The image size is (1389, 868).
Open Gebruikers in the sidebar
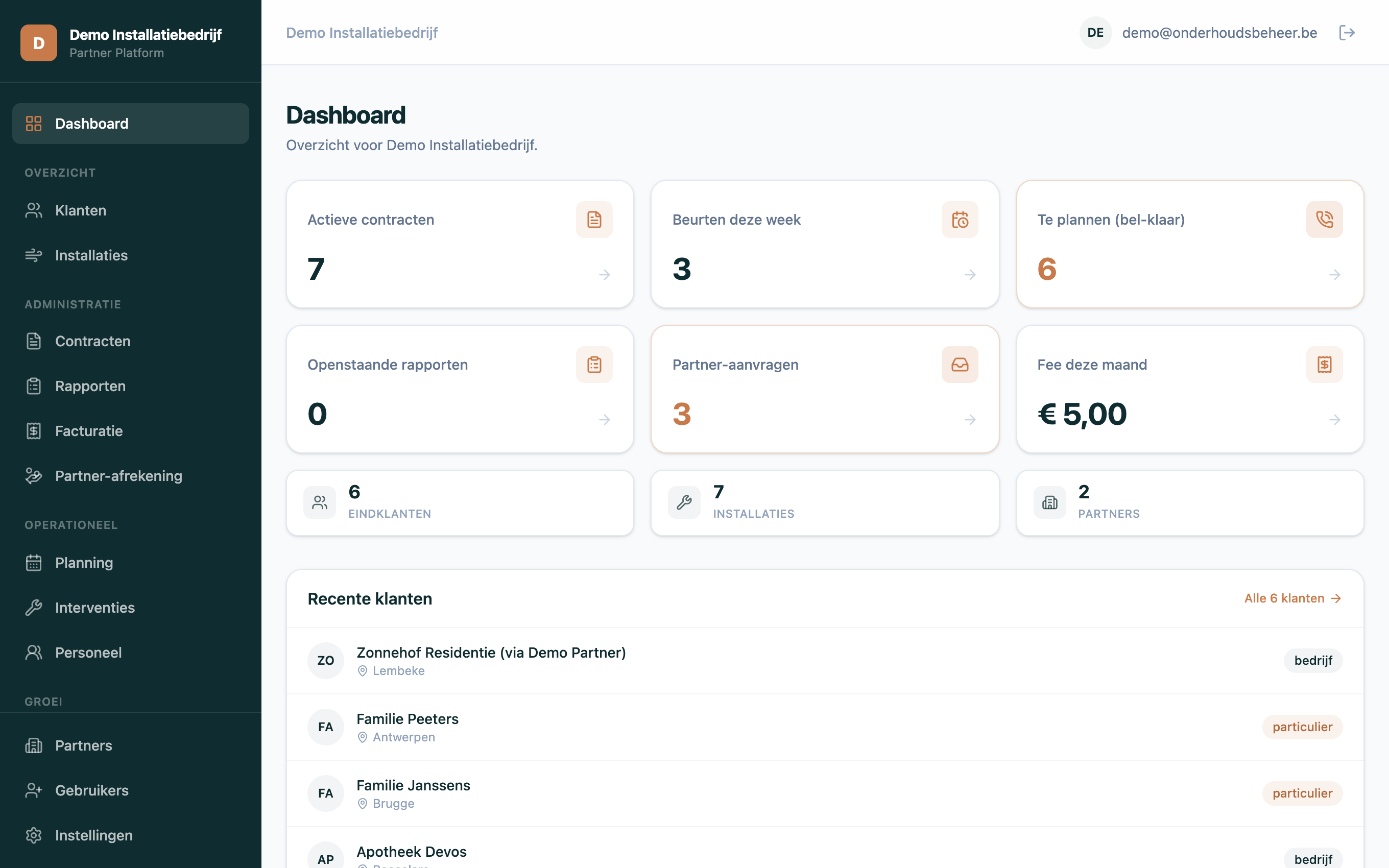130,790
